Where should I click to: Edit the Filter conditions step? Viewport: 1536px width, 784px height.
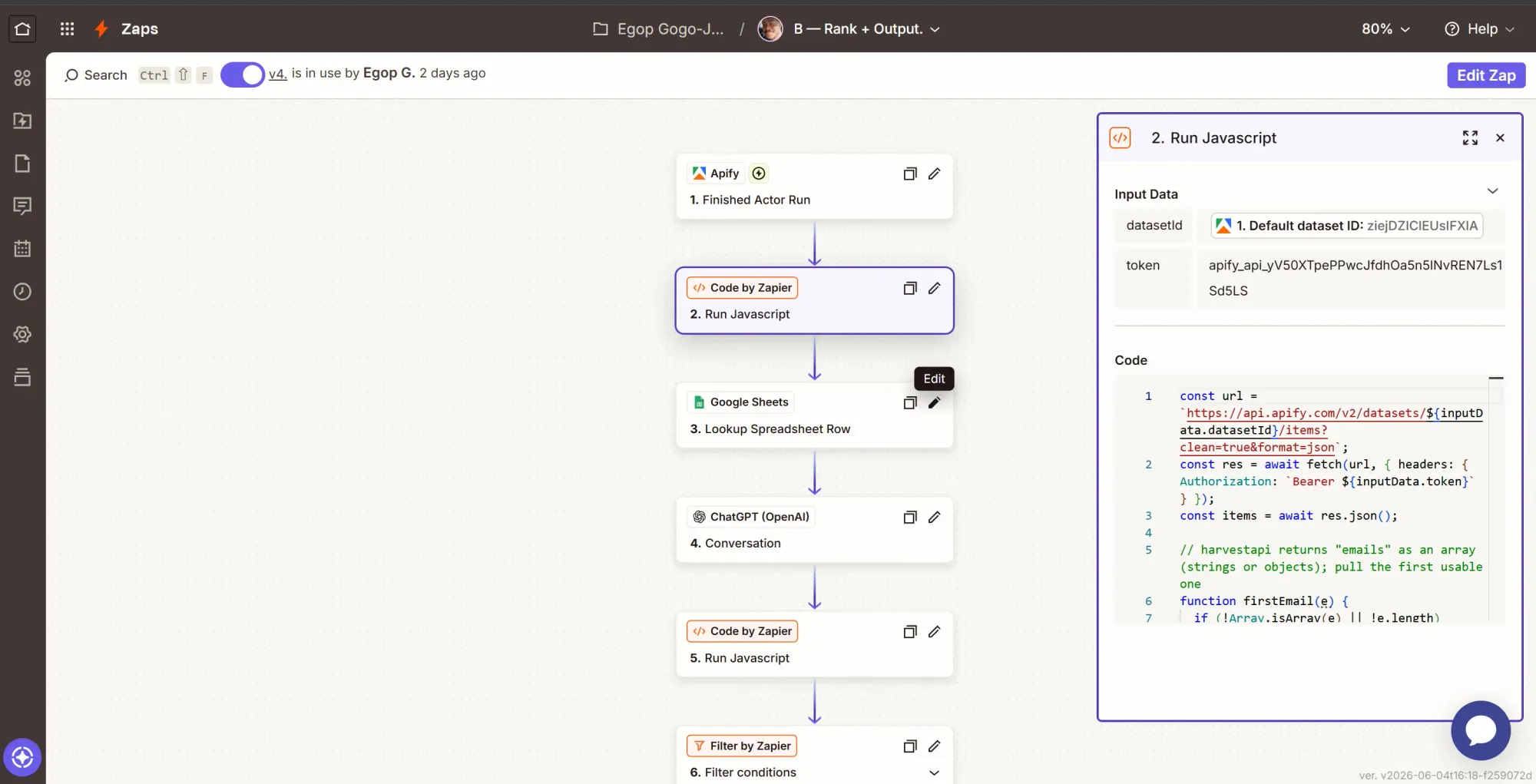coord(934,746)
